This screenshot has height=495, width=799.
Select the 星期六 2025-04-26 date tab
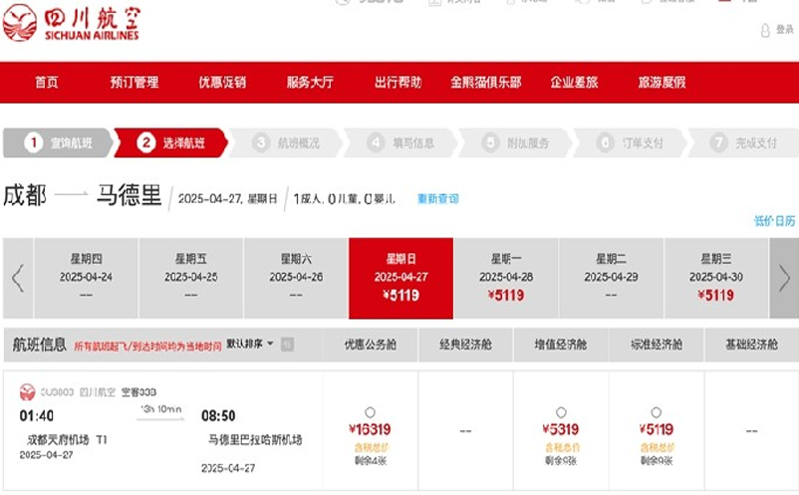coord(296,278)
